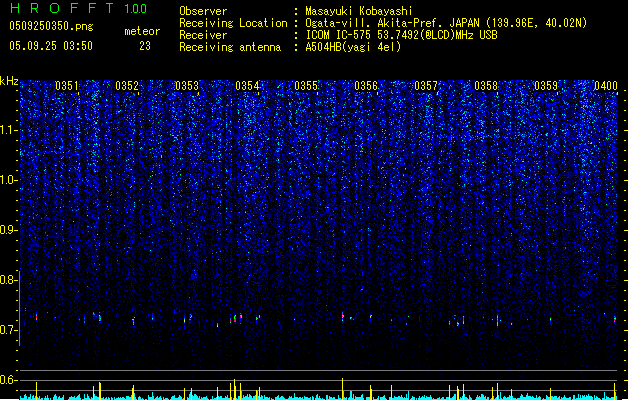
Task: Click the 0359 time marker
Action: pos(546,86)
